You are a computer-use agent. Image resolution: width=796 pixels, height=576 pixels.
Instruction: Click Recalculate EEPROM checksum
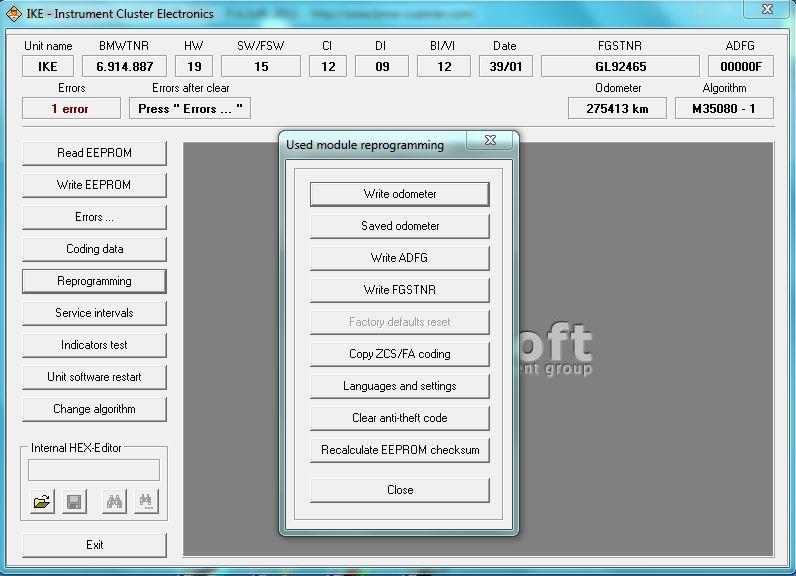400,450
